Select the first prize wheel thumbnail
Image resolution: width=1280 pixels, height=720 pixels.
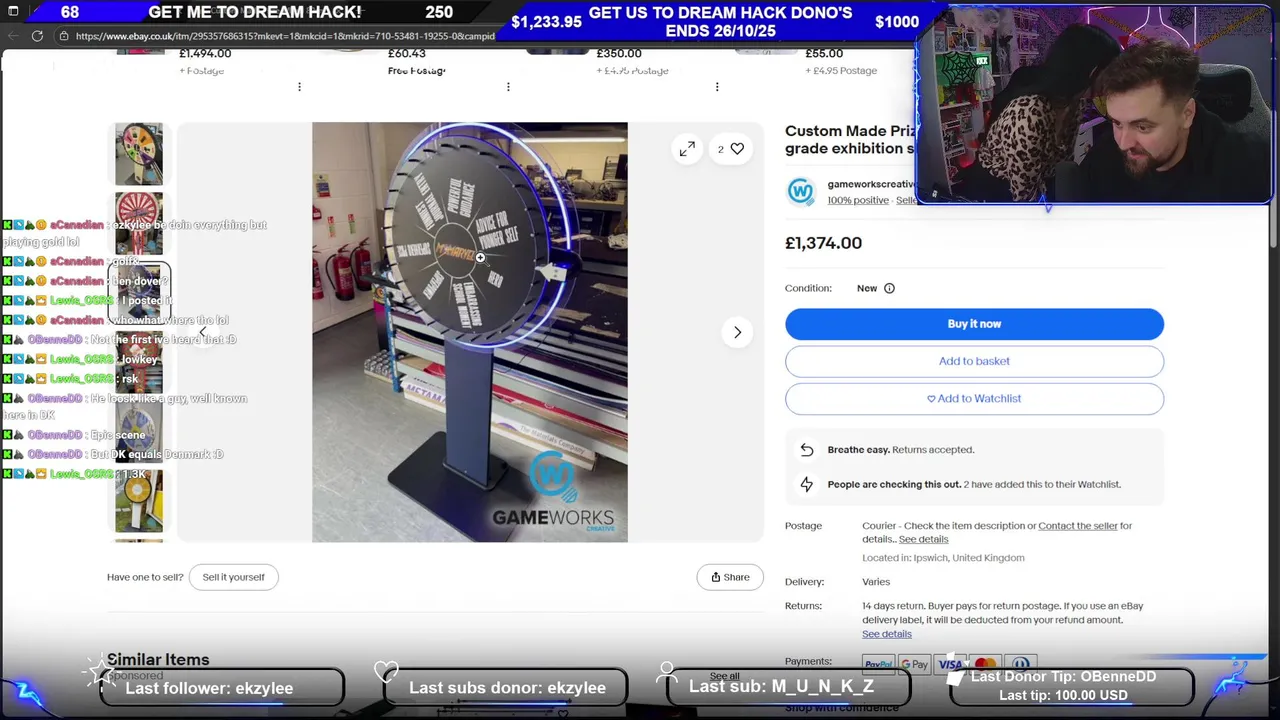pyautogui.click(x=139, y=154)
